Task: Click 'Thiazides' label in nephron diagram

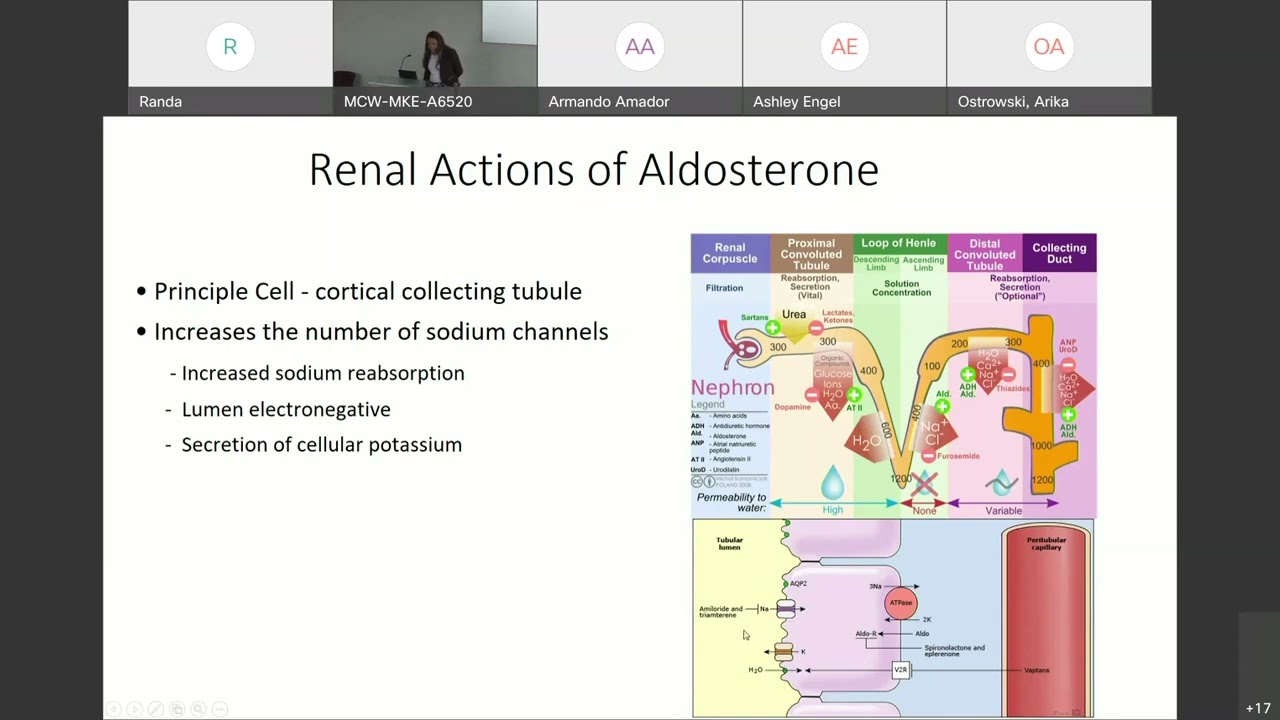Action: (x=1012, y=388)
